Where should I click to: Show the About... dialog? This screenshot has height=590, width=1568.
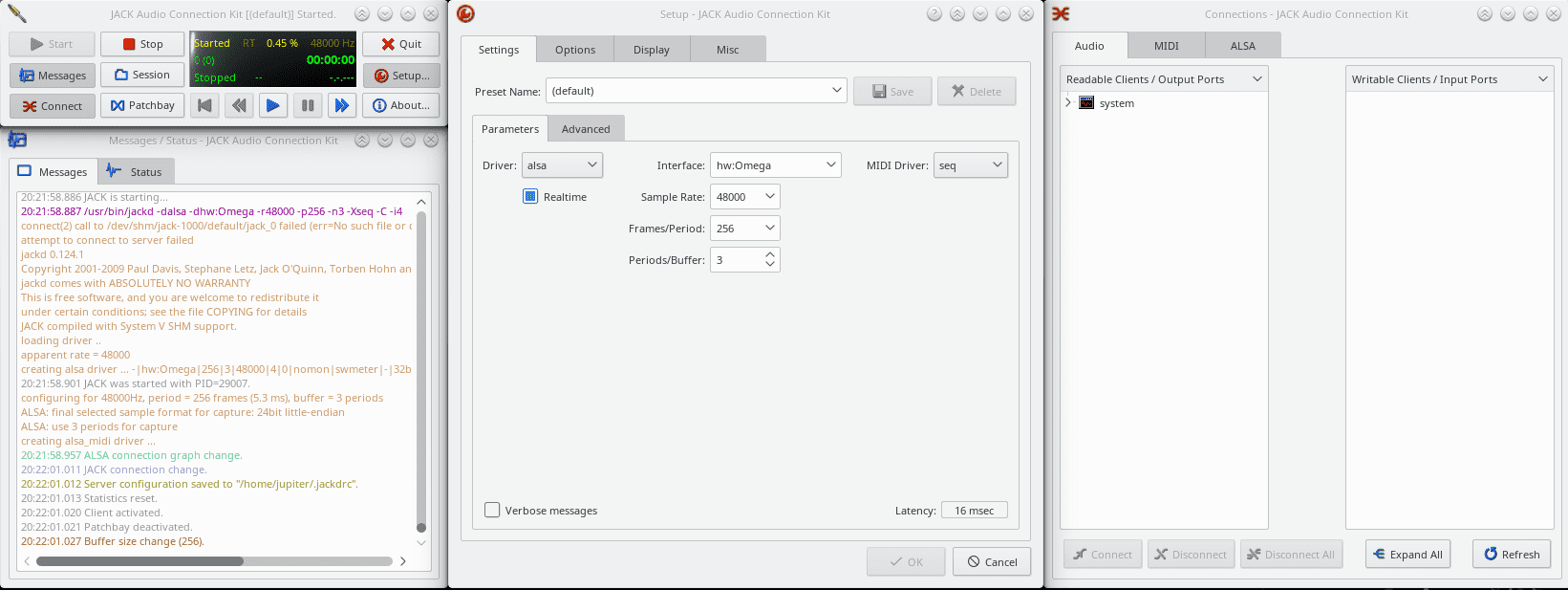401,105
